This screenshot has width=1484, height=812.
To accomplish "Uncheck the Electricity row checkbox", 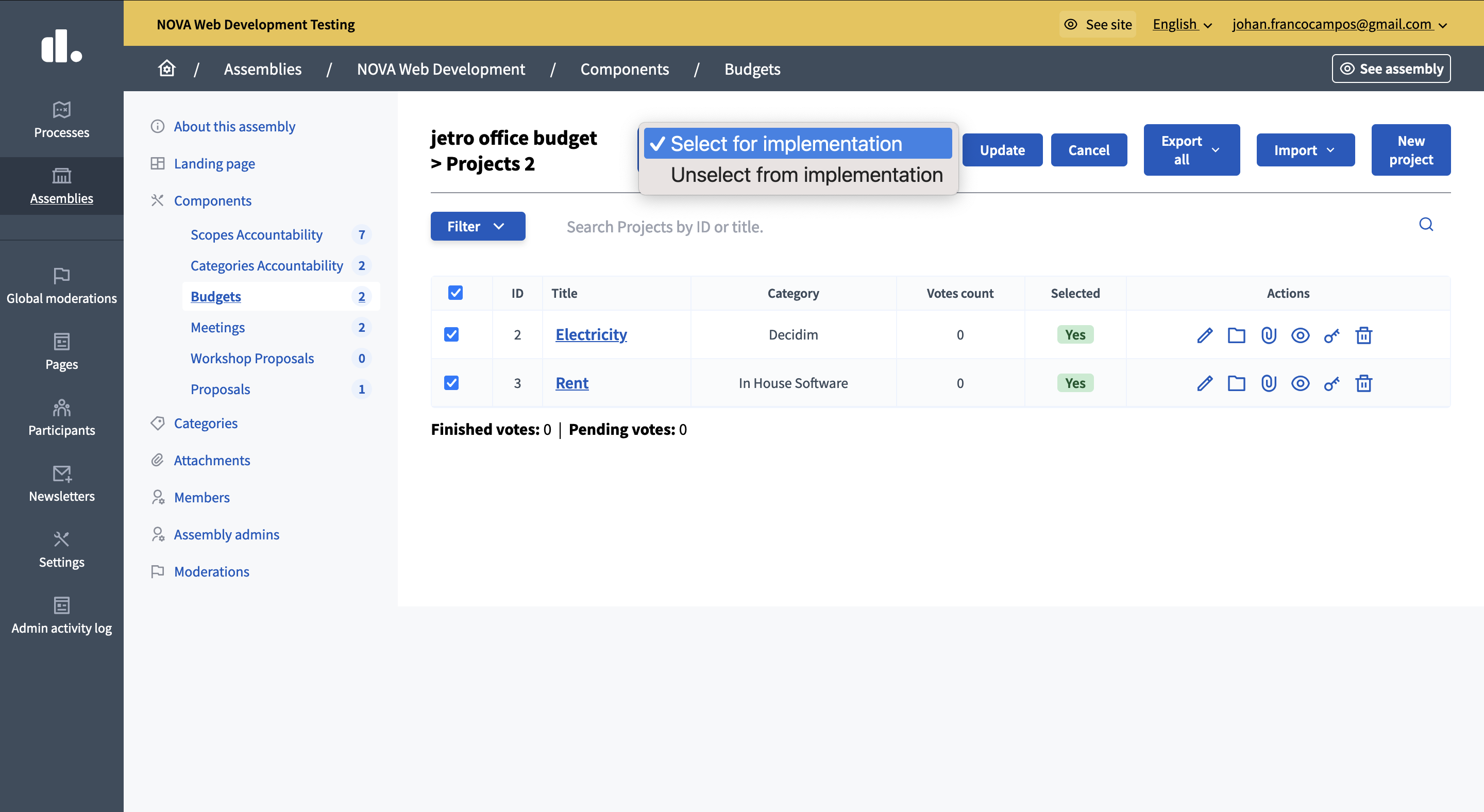I will coord(452,334).
